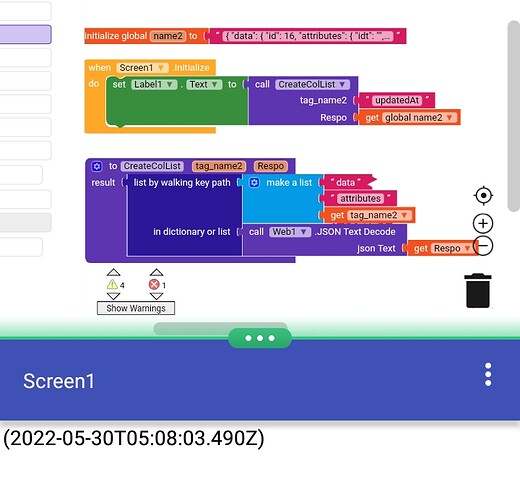Select the JSON string value of global name2
The image size is (520, 500).
[x=308, y=36]
